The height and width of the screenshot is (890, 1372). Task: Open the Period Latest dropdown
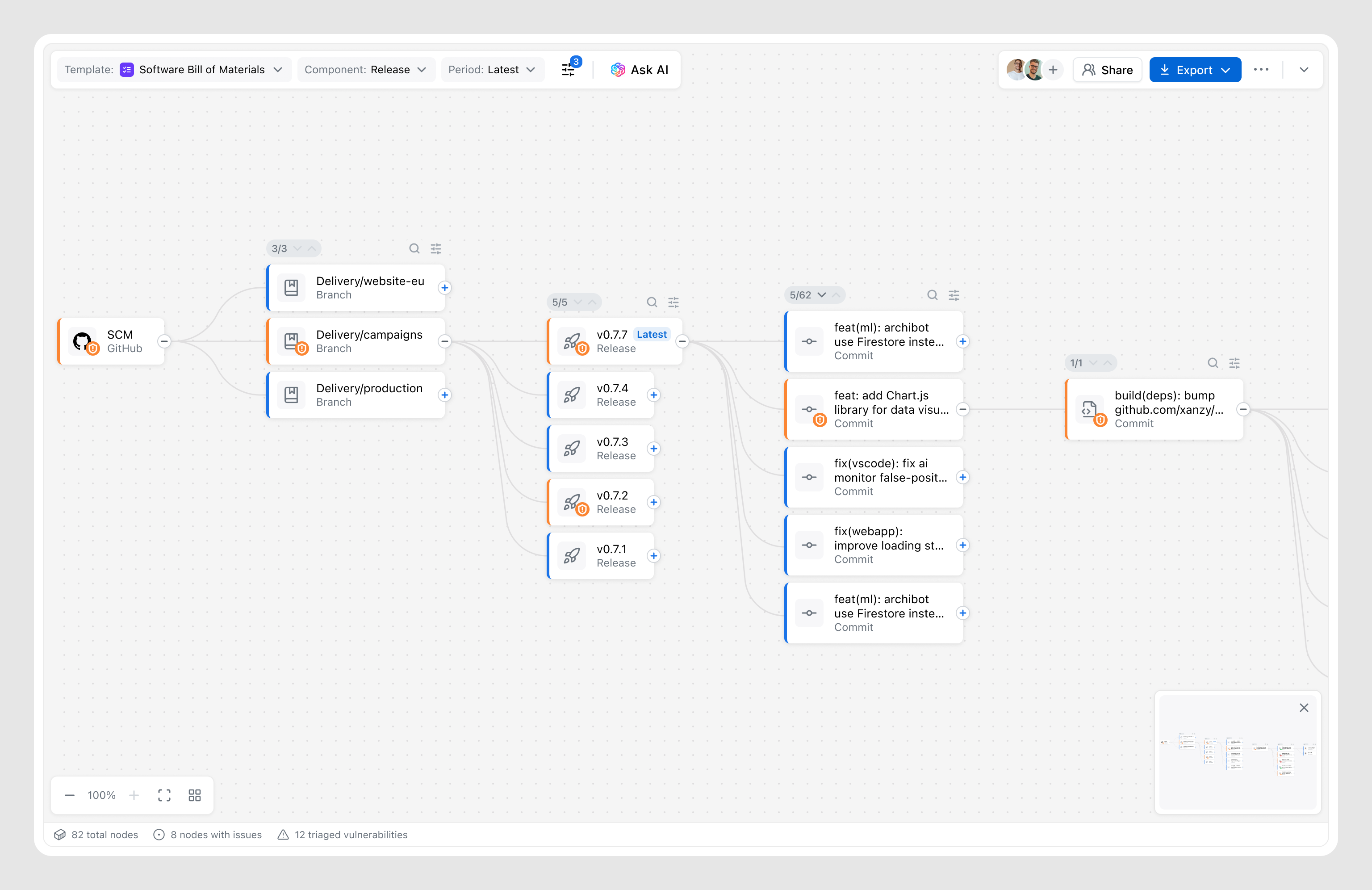[492, 70]
